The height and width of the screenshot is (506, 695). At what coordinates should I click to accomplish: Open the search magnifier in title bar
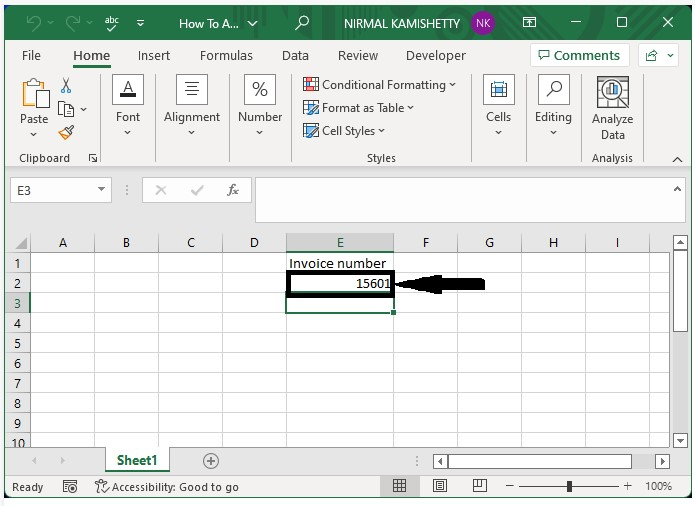click(302, 23)
